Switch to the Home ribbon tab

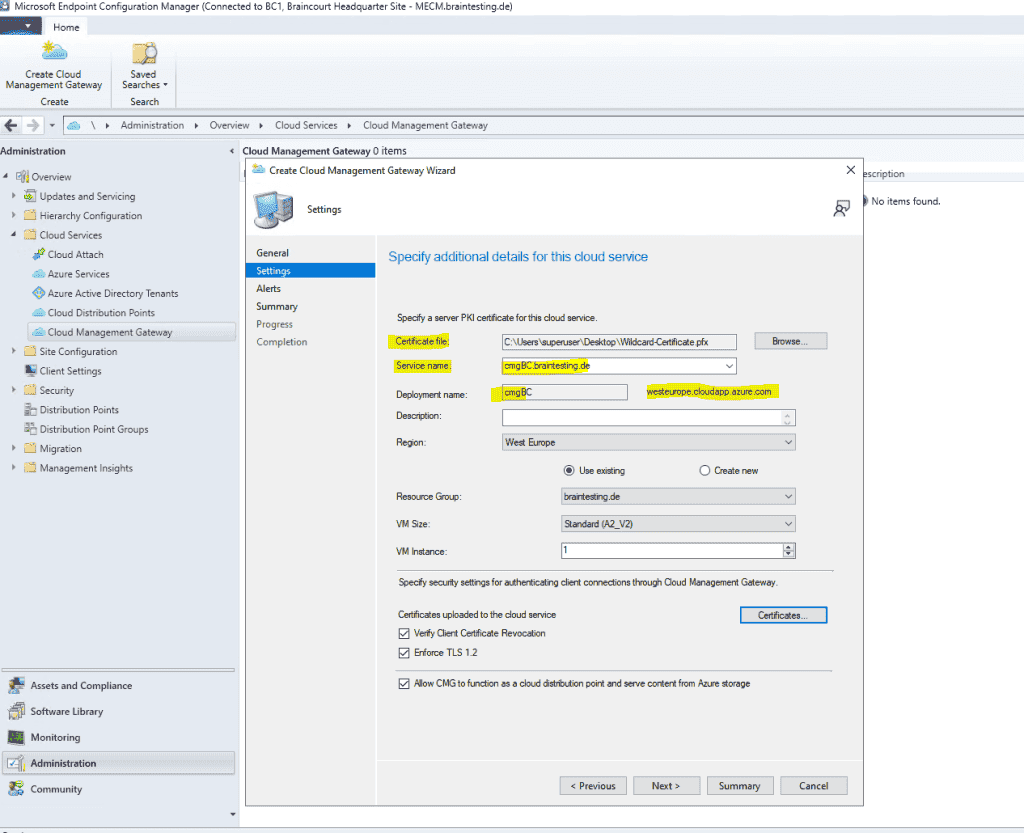click(x=65, y=27)
